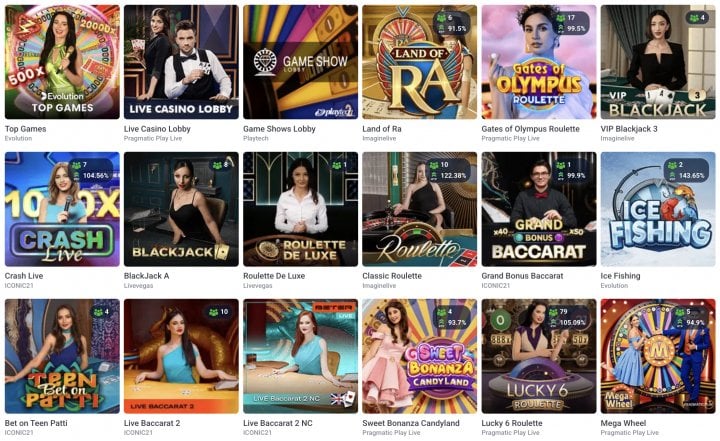Click the player count badge on BlackJack A
This screenshot has width=720, height=441.
(x=220, y=164)
